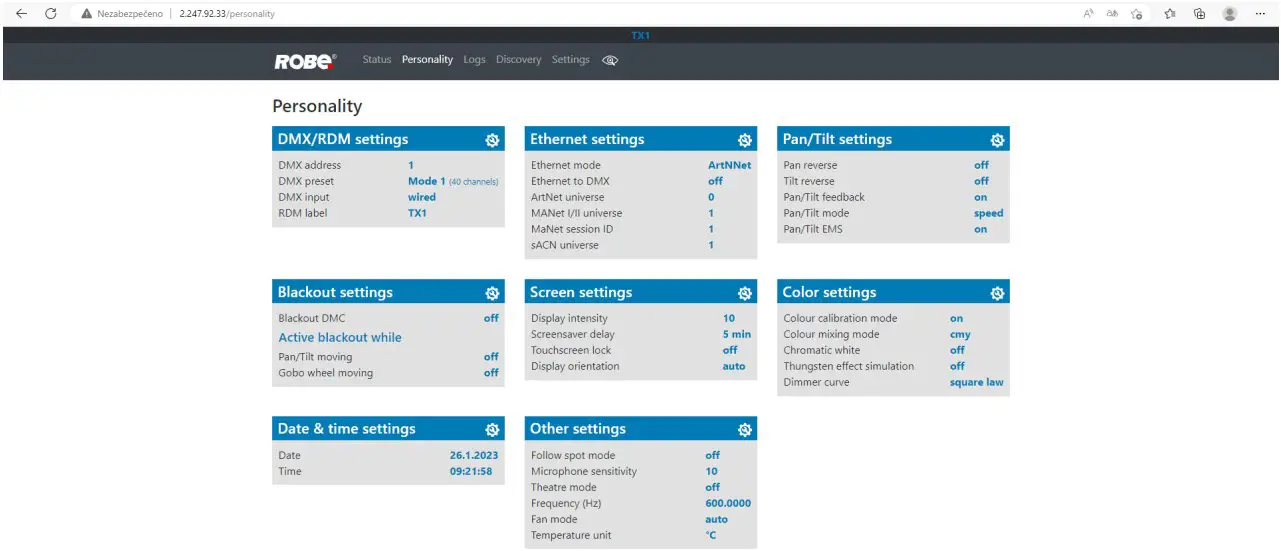Click DMX preset Mode 1 value
Screen dimensions: 1281x551
pyautogui.click(x=453, y=181)
